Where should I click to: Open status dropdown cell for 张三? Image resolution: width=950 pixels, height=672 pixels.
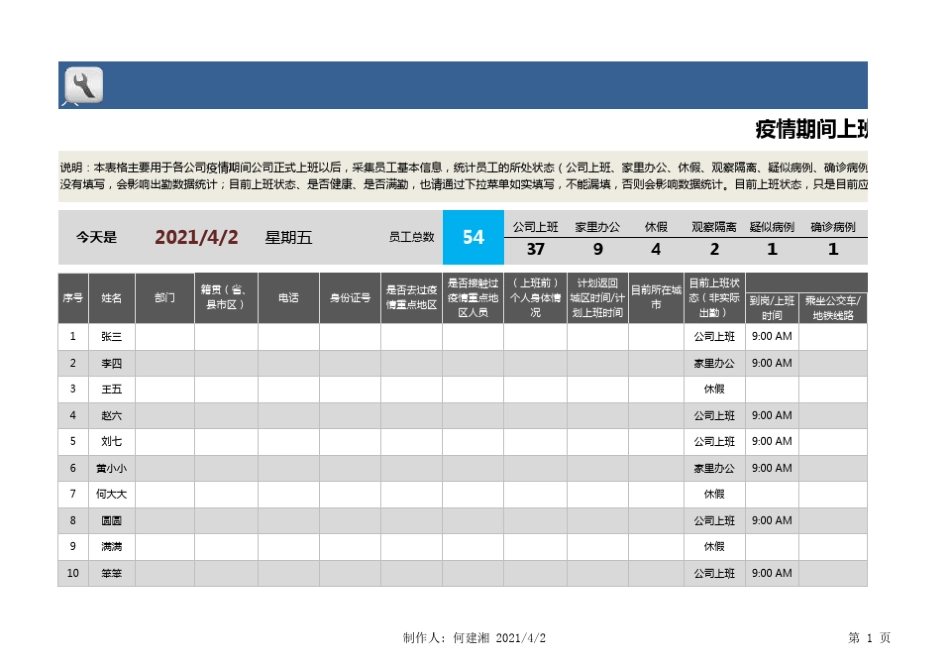click(x=714, y=336)
